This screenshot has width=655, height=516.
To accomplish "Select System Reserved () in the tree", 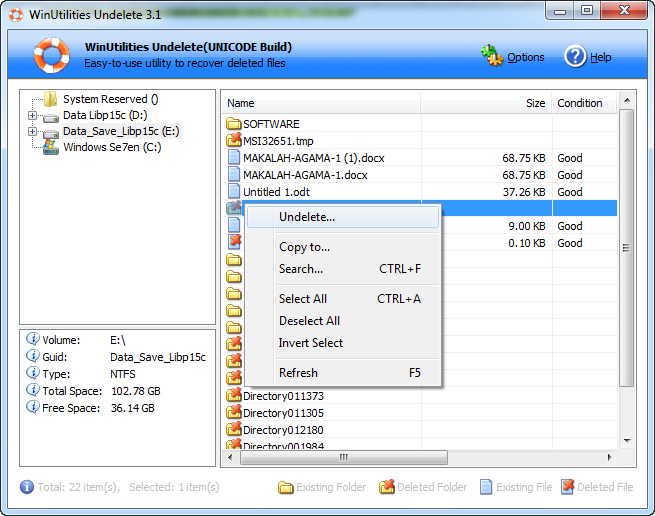I will click(111, 99).
